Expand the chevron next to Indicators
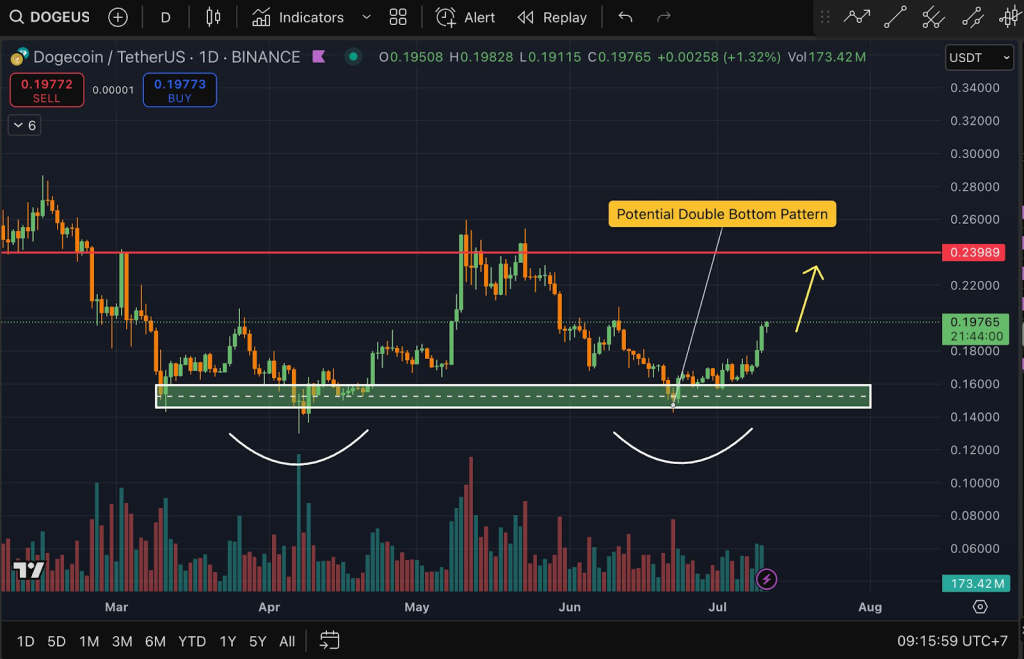1024x659 pixels. point(366,17)
